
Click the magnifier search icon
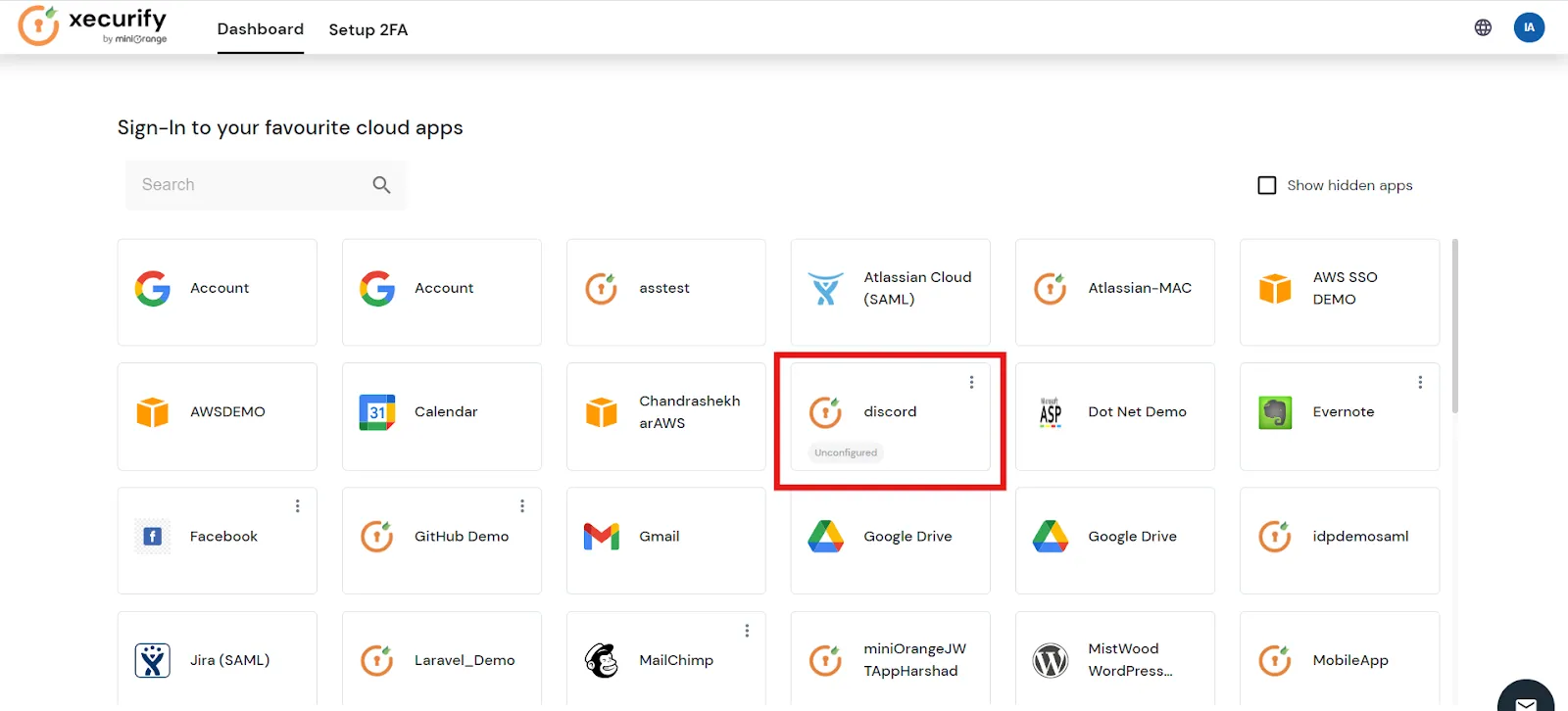pyautogui.click(x=381, y=185)
